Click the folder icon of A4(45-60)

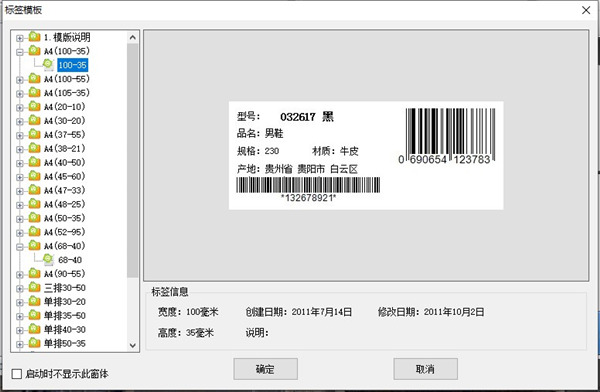[34, 176]
